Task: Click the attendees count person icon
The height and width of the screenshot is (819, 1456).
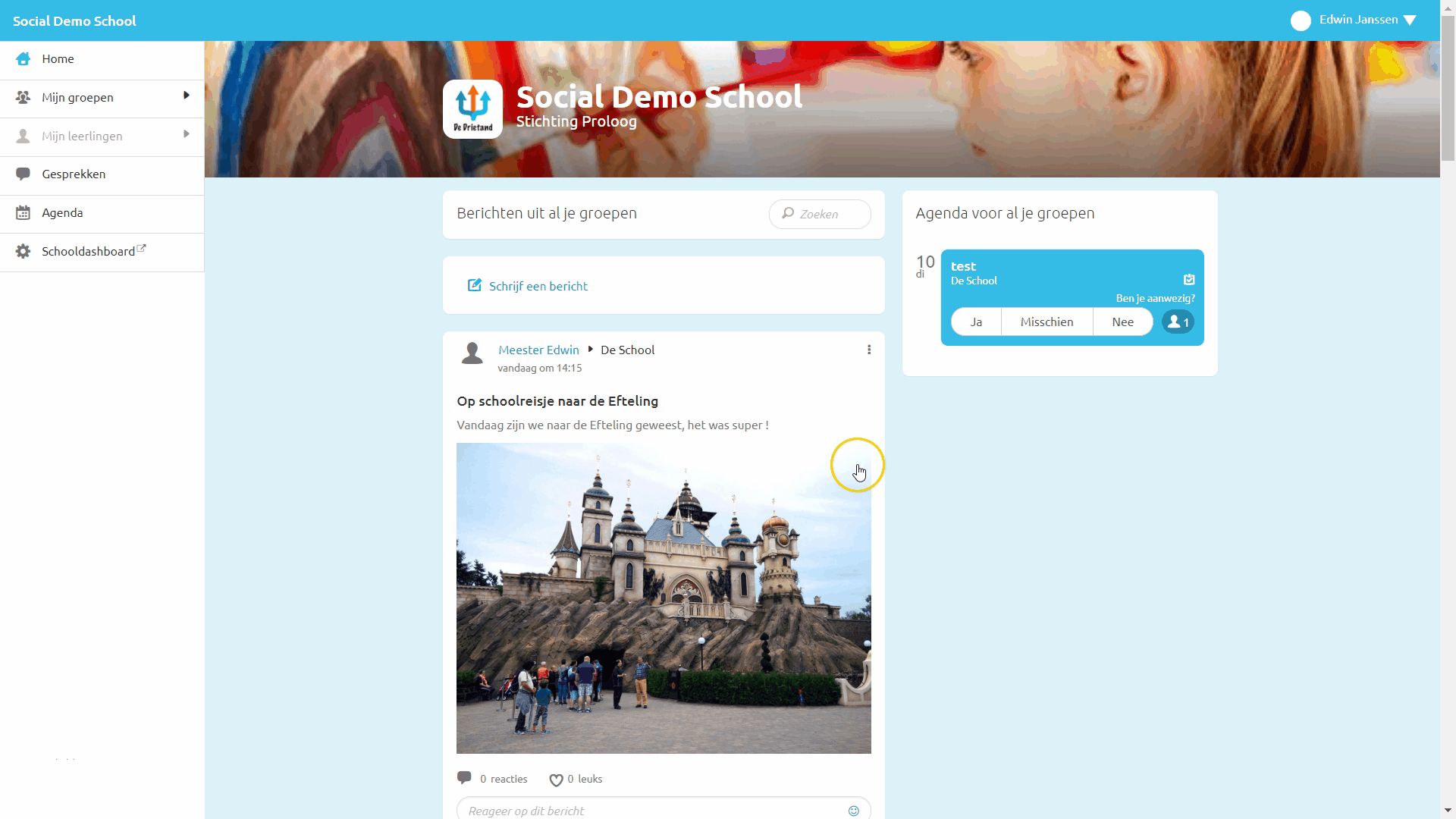Action: [x=1178, y=322]
